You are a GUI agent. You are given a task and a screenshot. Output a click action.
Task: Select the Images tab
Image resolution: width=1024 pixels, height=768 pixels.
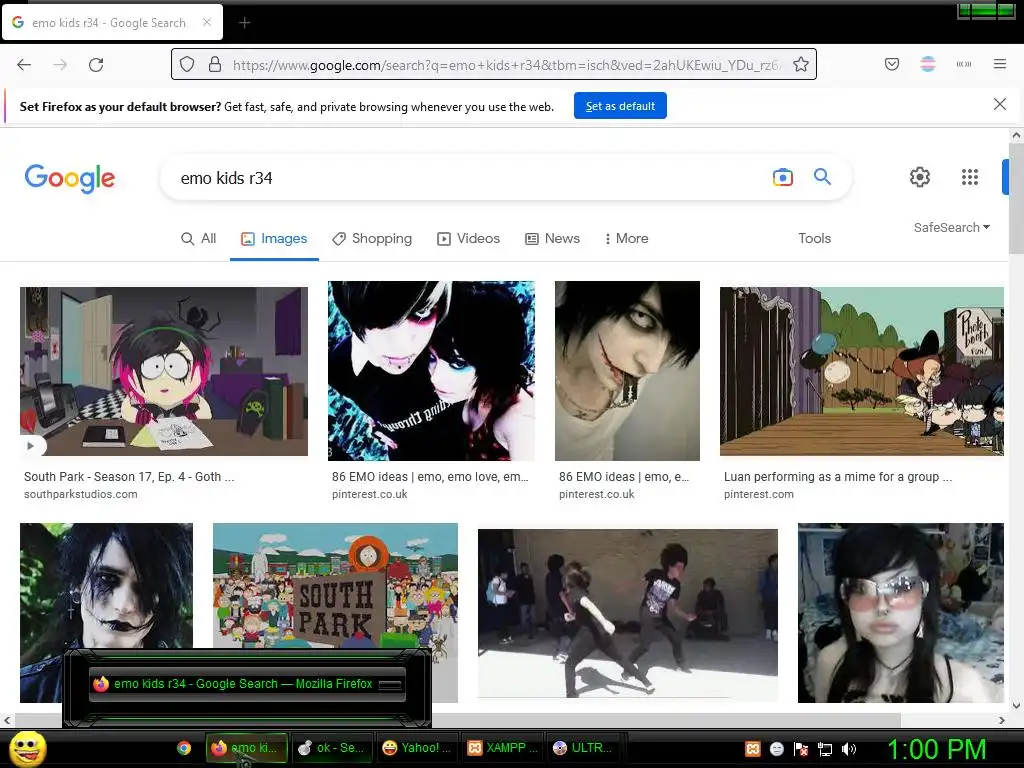click(x=274, y=238)
